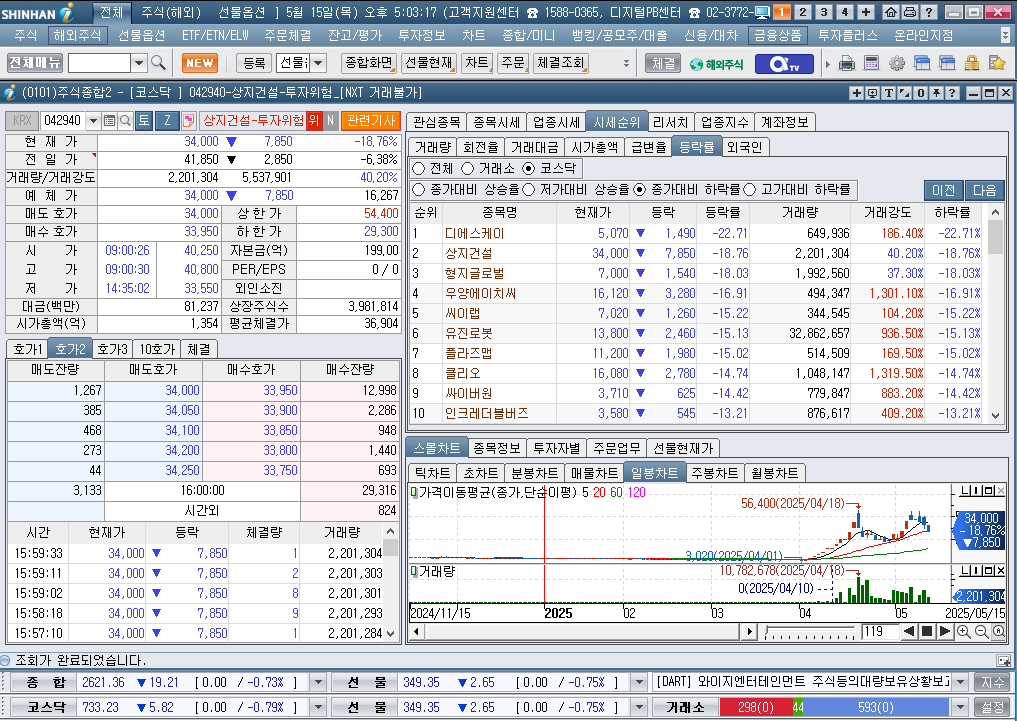1017x721 pixels.
Task: Open the alpha TV icon
Action: pyautogui.click(x=784, y=64)
